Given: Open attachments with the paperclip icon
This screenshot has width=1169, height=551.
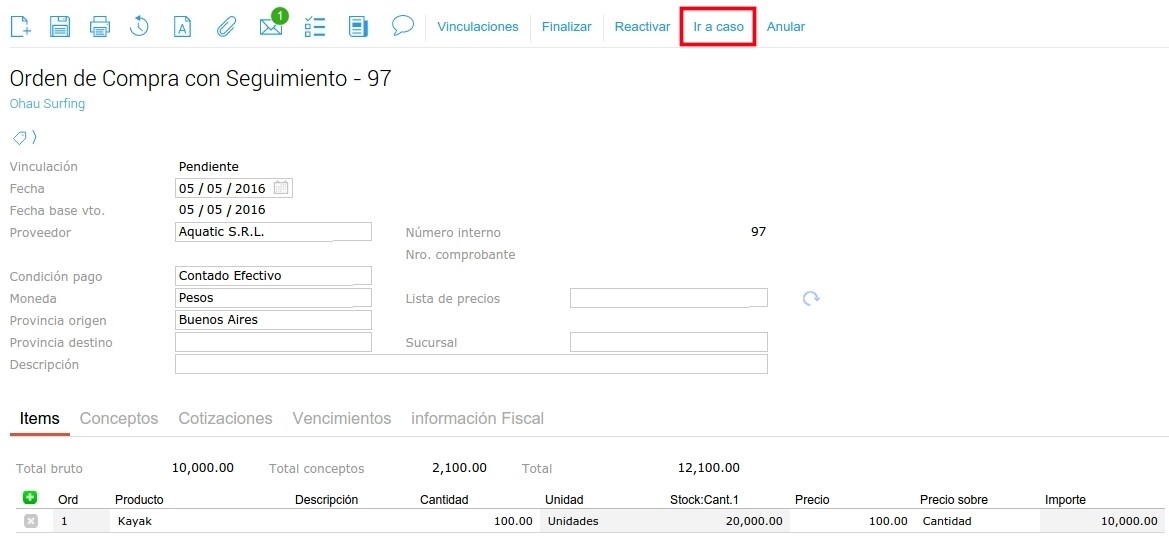Looking at the screenshot, I should pyautogui.click(x=227, y=27).
